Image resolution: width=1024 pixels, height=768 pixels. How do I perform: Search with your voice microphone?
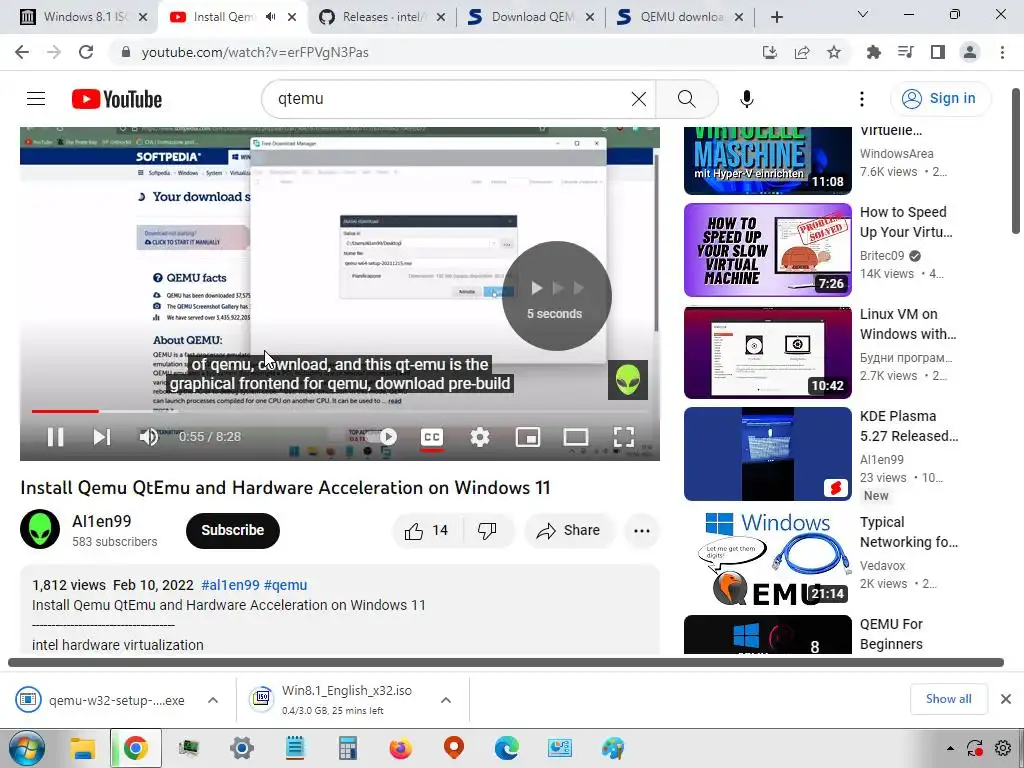point(747,99)
